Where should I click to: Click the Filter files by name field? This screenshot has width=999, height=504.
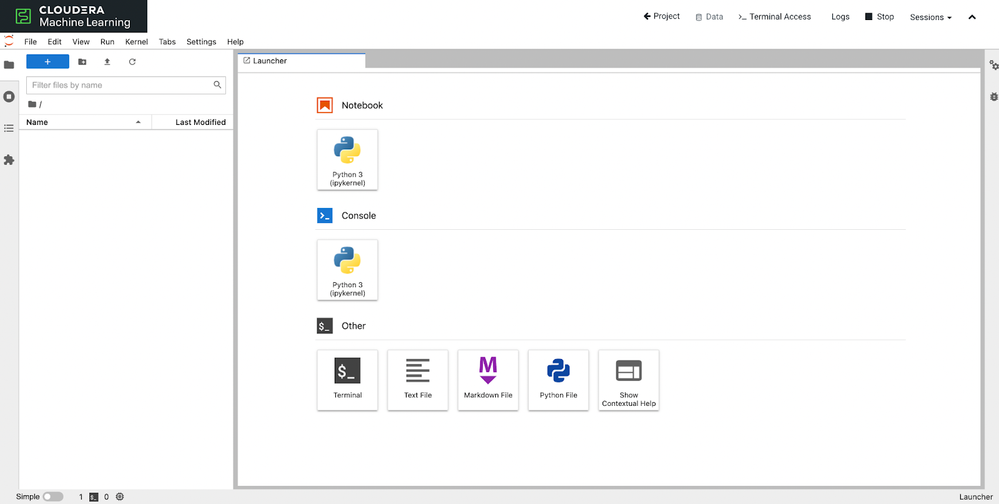126,85
